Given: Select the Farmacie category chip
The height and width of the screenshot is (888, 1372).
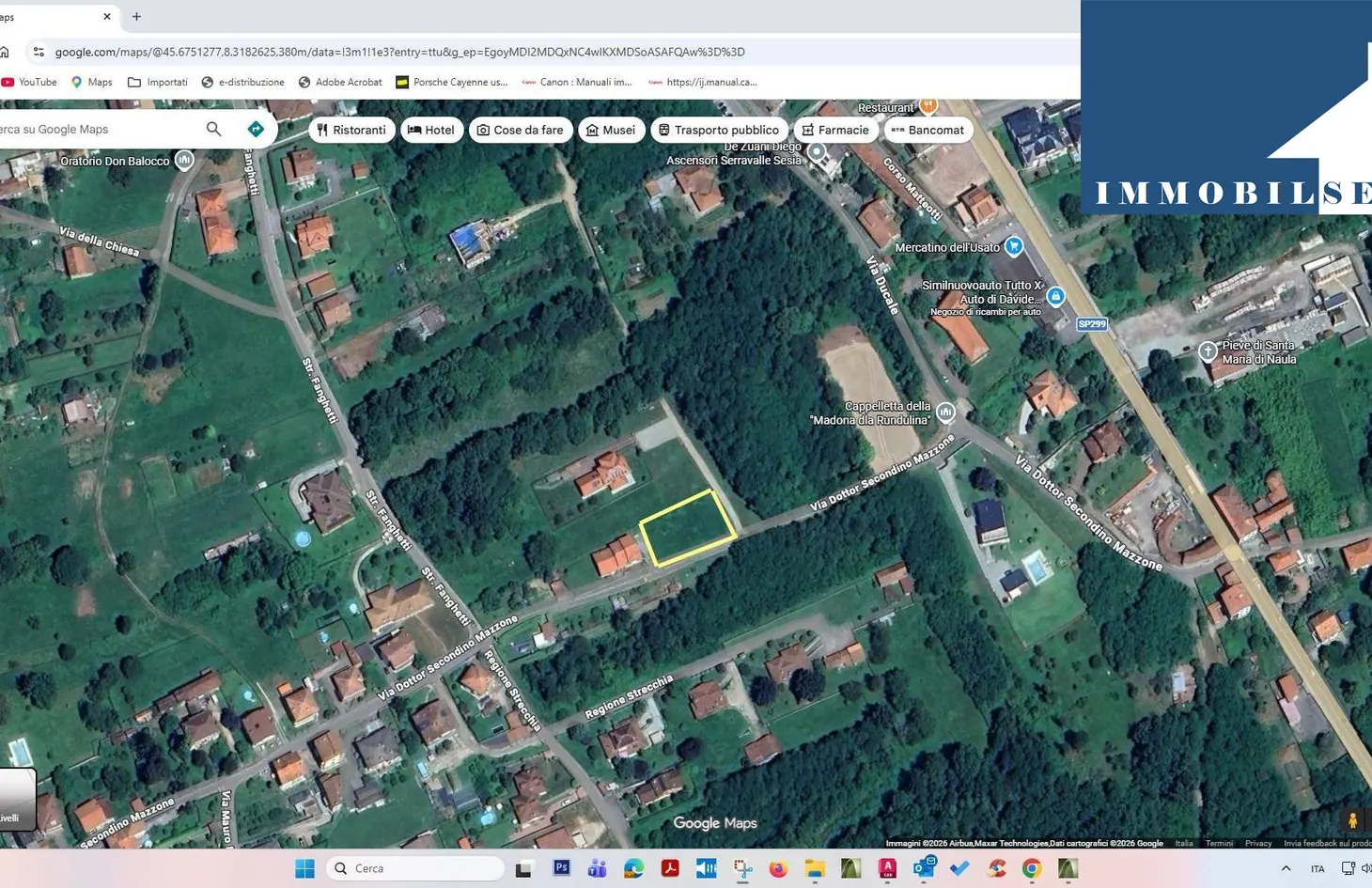Looking at the screenshot, I should click(x=835, y=130).
